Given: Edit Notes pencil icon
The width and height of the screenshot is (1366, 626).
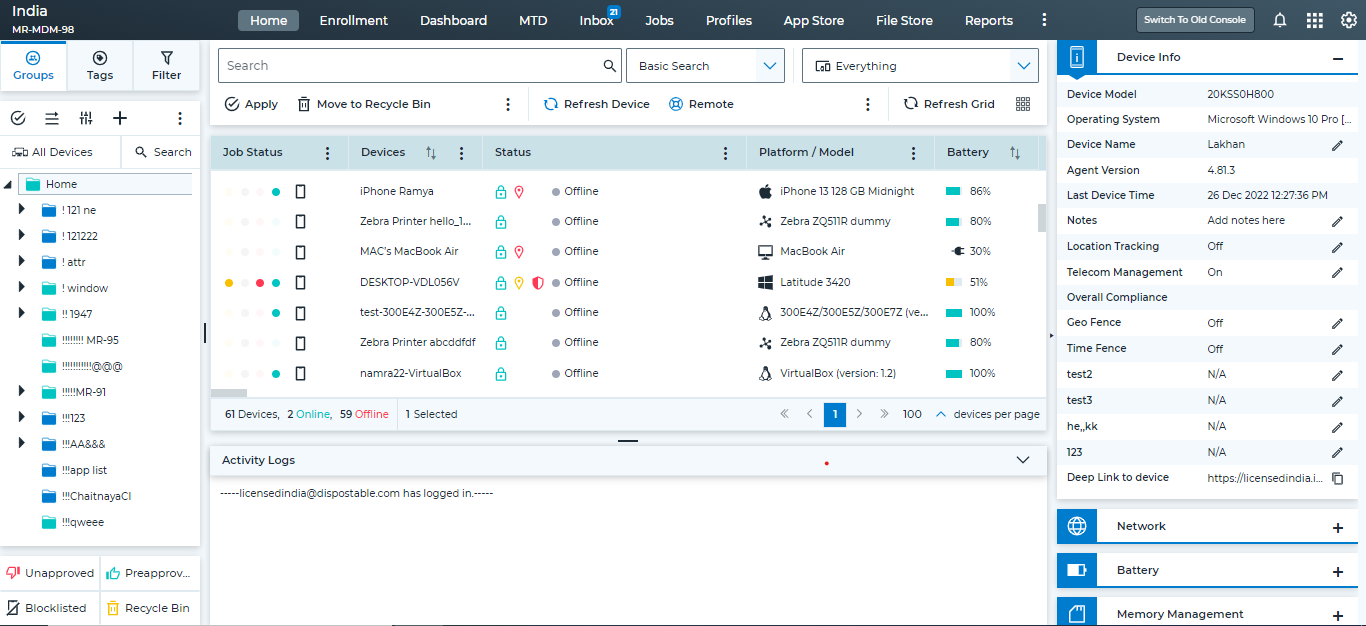Looking at the screenshot, I should click(1337, 221).
